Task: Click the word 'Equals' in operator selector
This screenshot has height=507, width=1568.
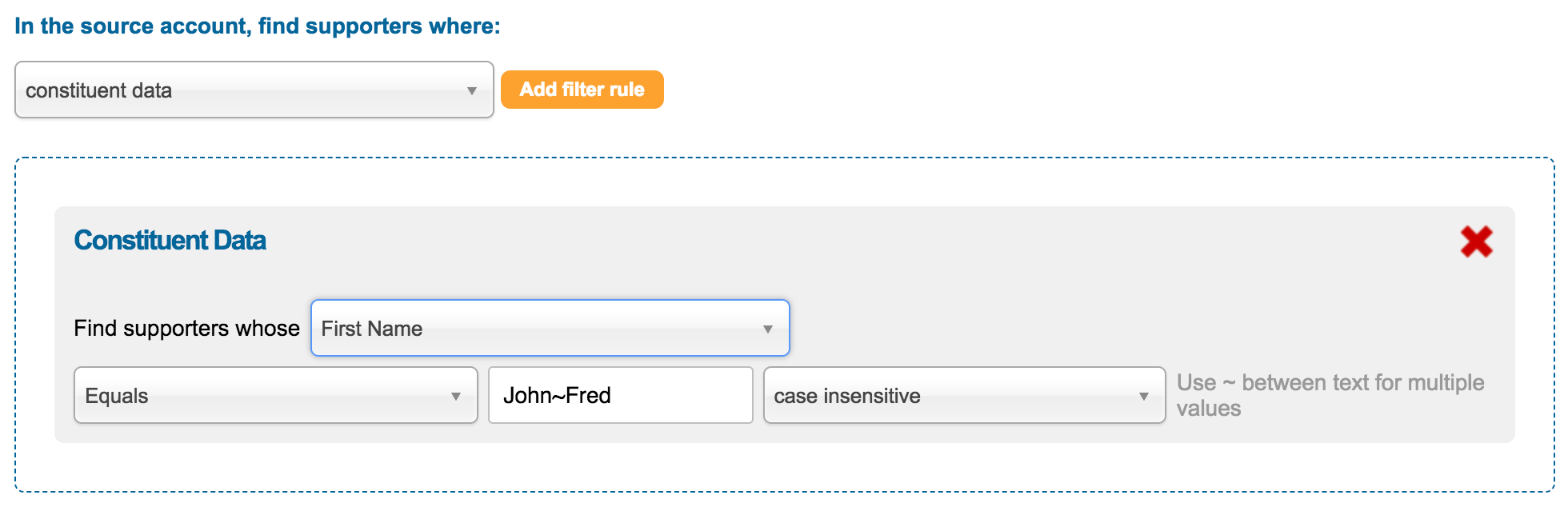Action: (117, 396)
